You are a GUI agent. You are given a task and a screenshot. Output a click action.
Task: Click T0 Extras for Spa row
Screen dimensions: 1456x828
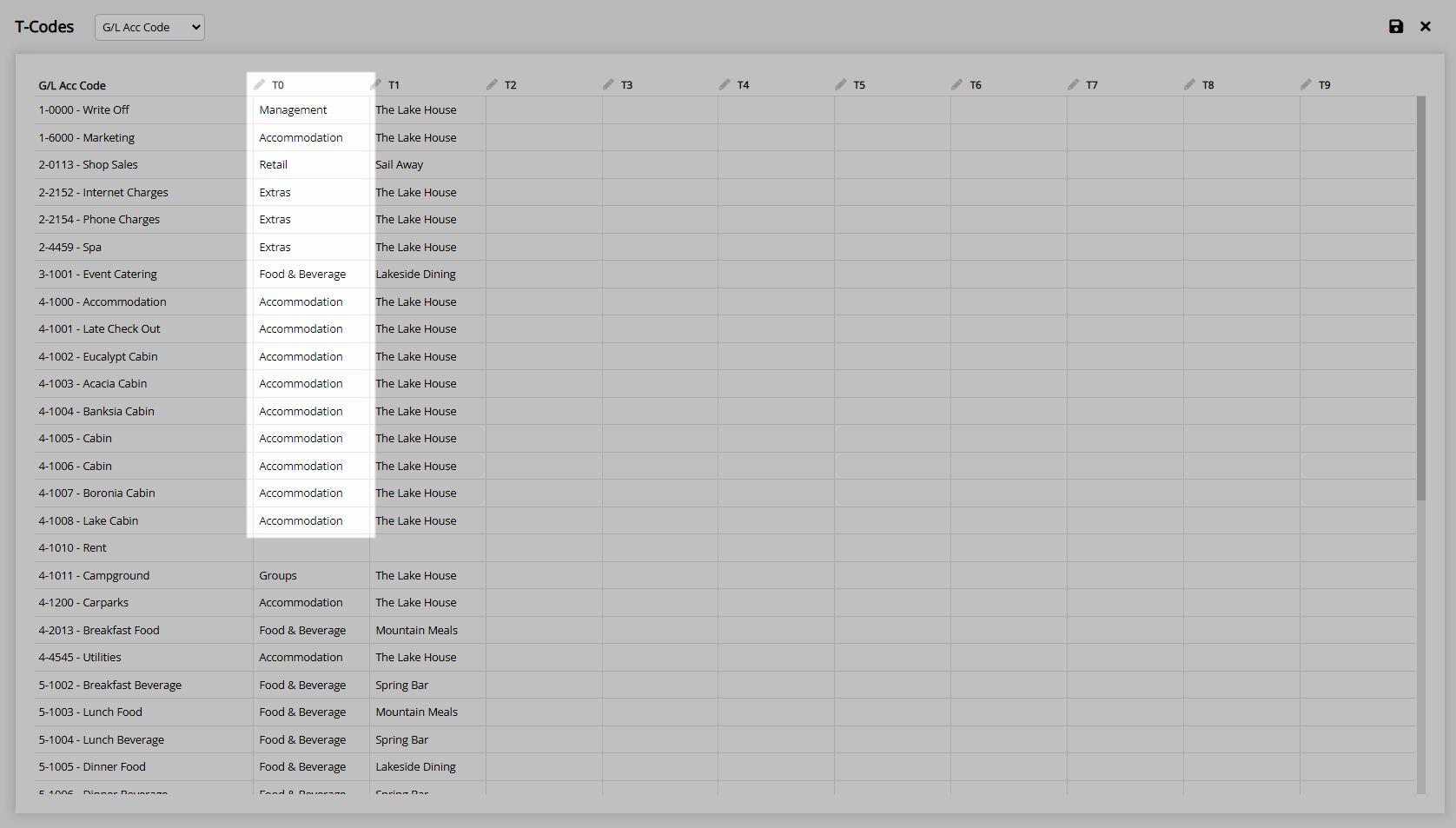(311, 247)
